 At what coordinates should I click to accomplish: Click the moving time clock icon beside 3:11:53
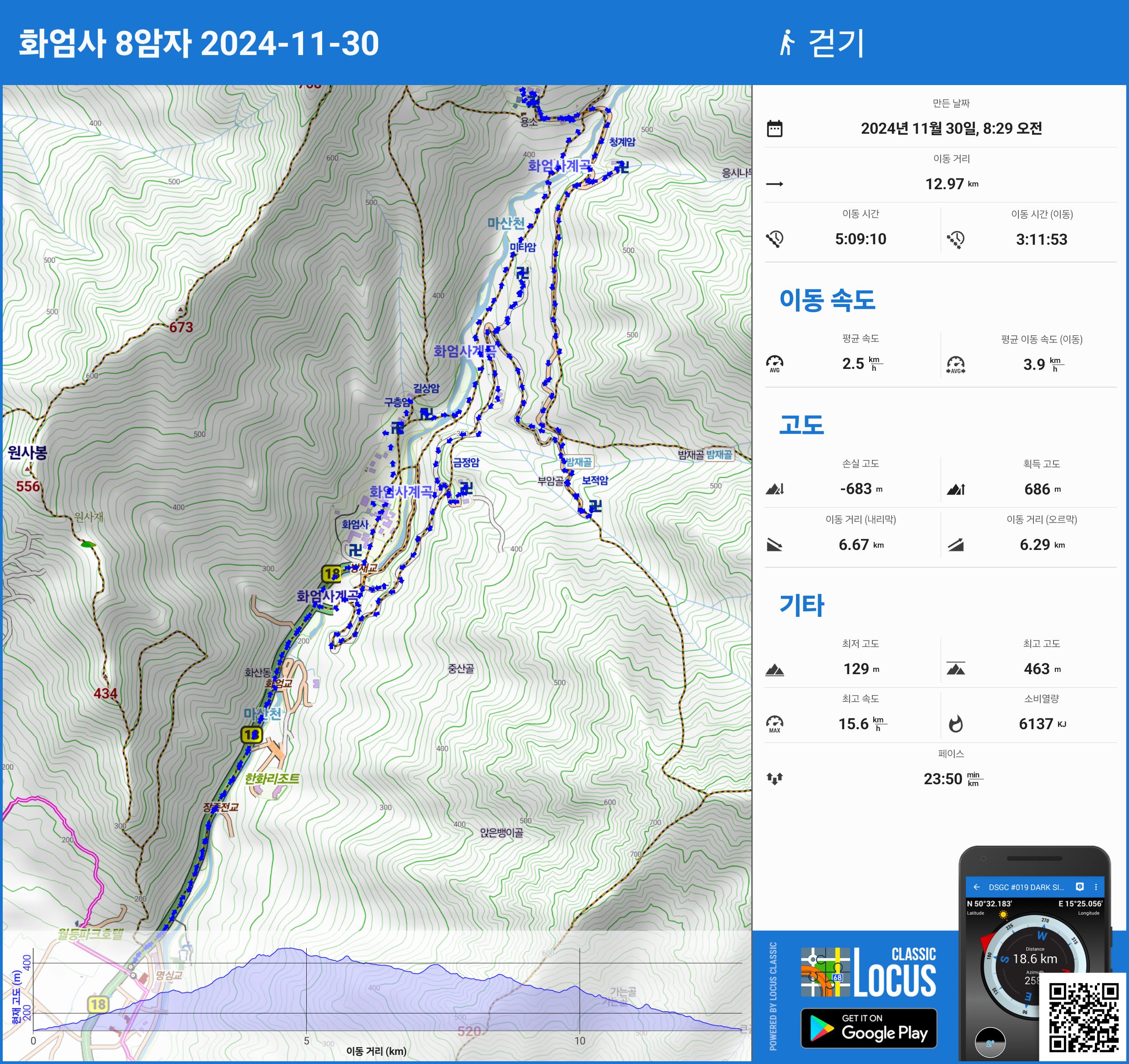click(956, 240)
